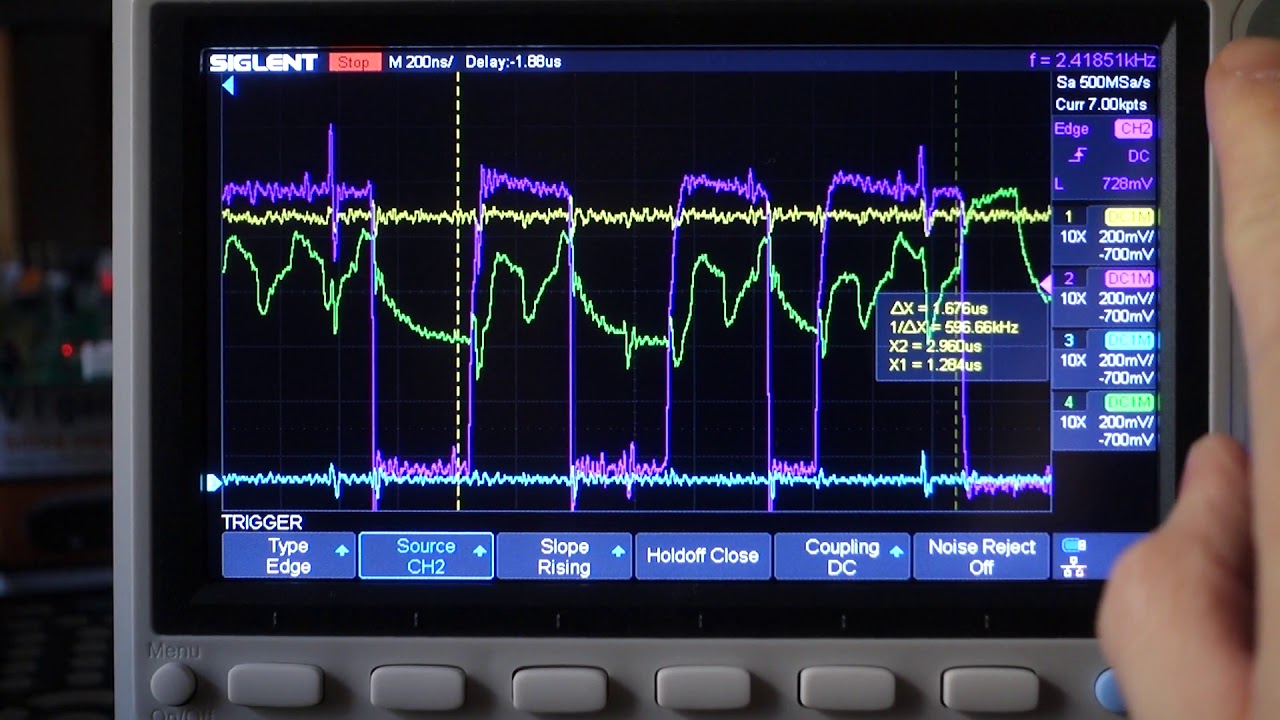This screenshot has height=720, width=1280.
Task: Open channel 1 settings box
Action: click(x=1104, y=238)
